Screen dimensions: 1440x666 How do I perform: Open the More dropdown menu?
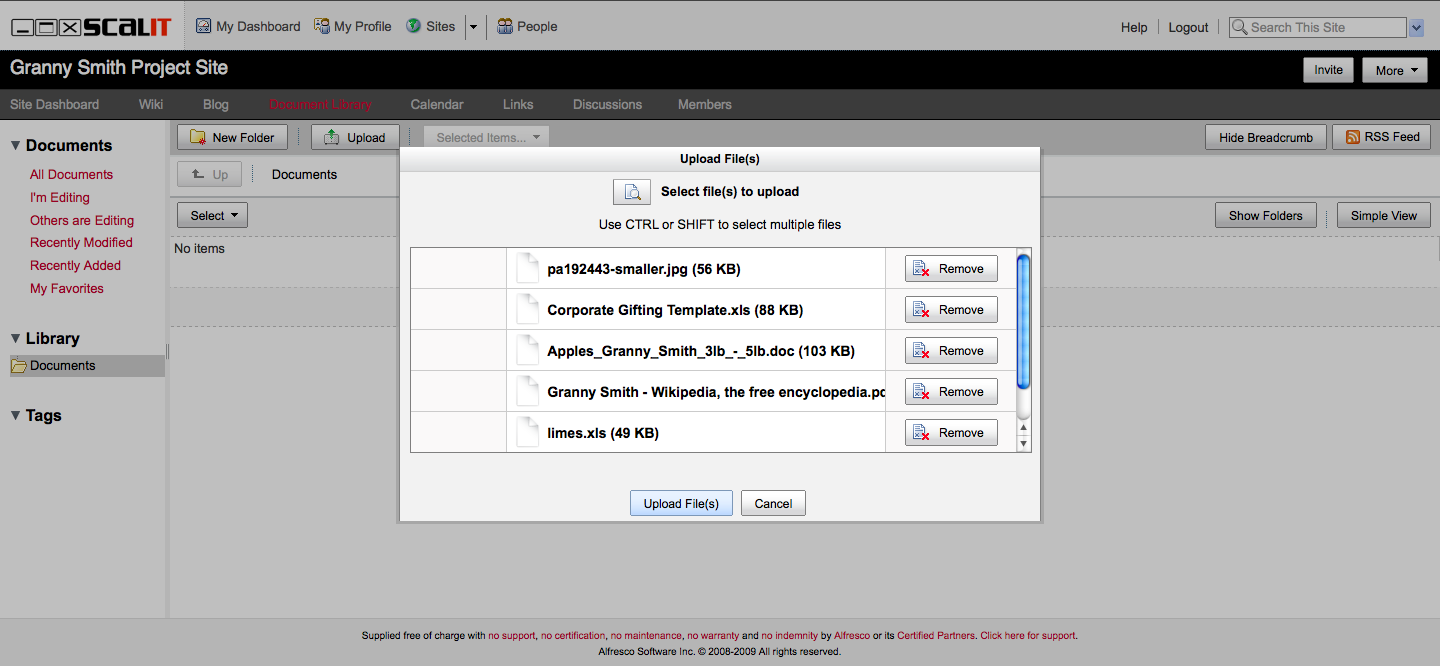(x=1395, y=70)
